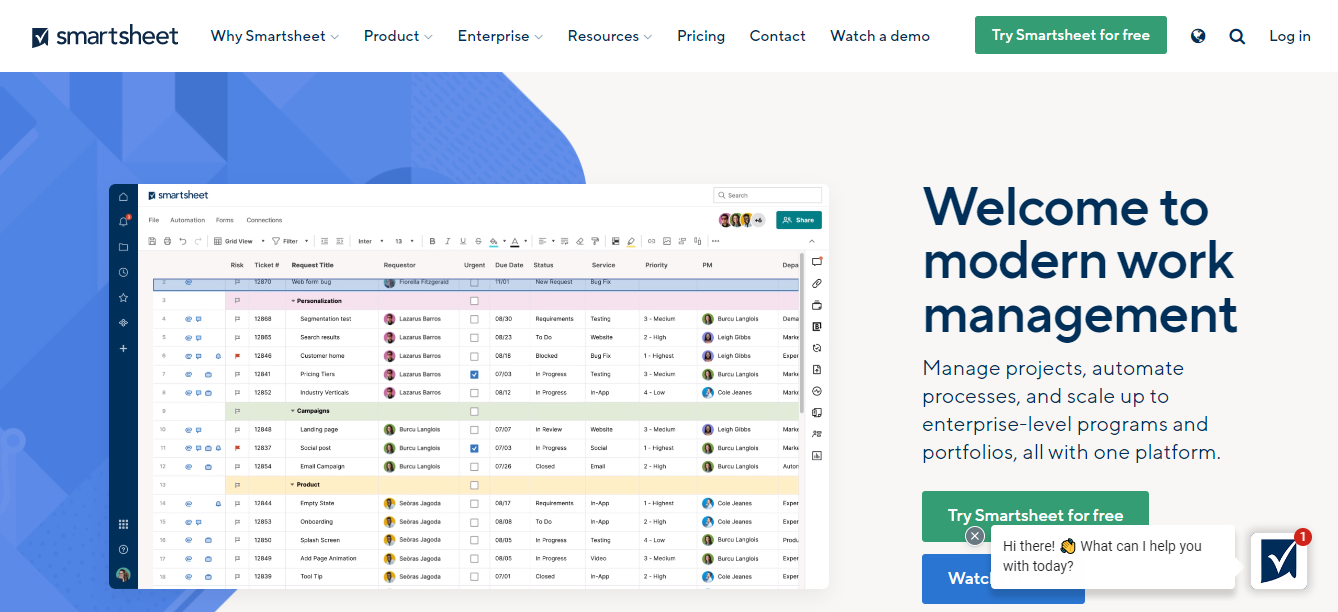This screenshot has width=1338, height=612.
Task: Click hero Try Smartsheet for free button
Action: [x=1035, y=516]
